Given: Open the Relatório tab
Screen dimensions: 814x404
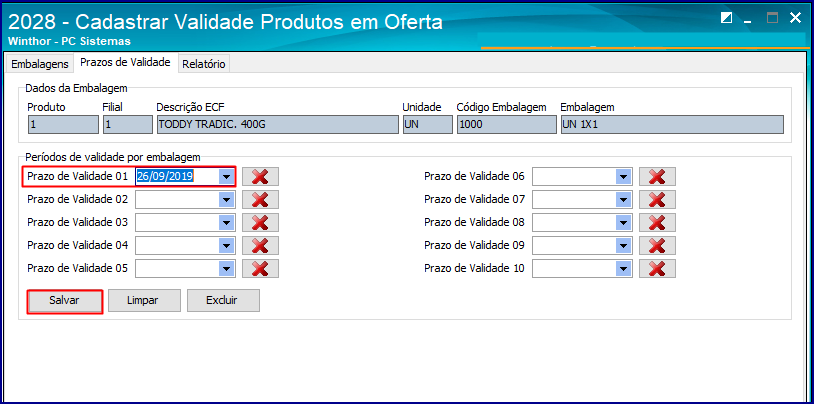Looking at the screenshot, I should pyautogui.click(x=204, y=64).
